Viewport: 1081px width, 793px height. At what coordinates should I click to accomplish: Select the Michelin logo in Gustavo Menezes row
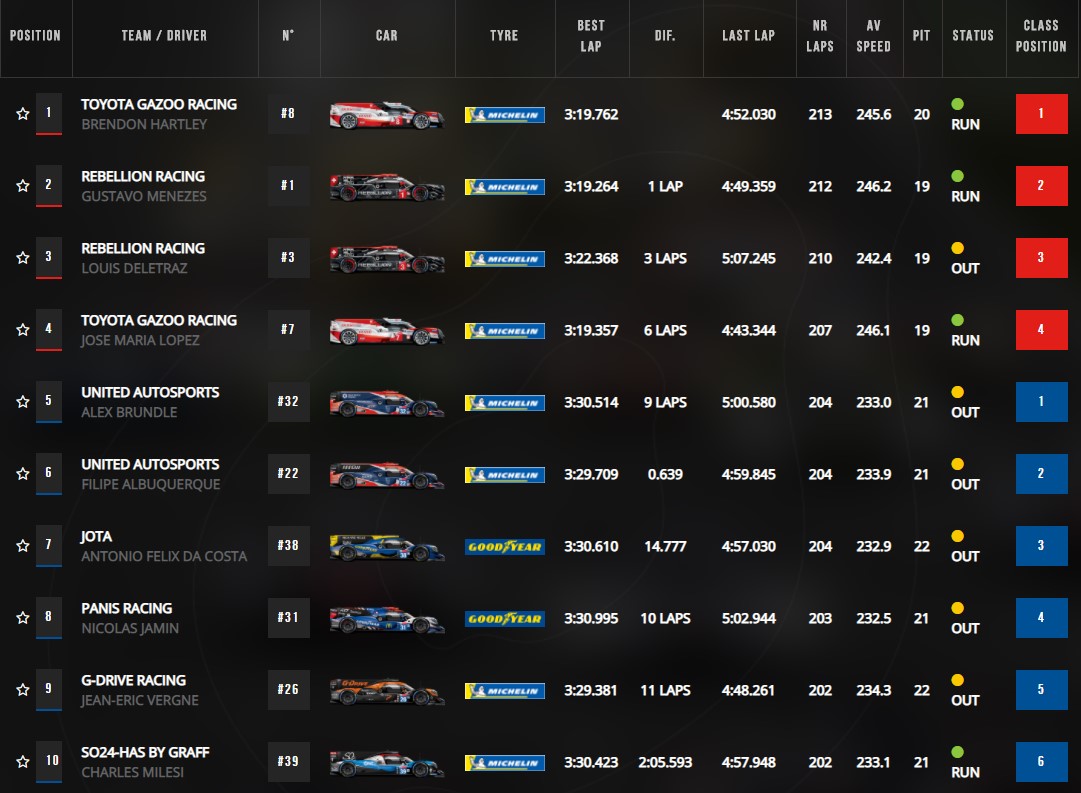tap(505, 187)
